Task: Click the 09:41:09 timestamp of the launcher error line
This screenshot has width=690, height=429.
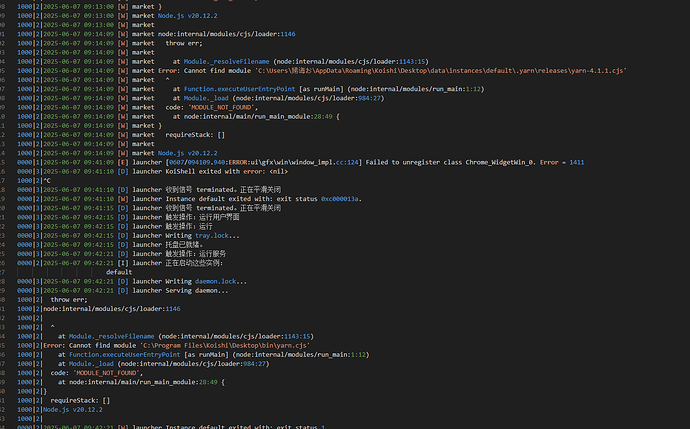Action: click(78, 162)
